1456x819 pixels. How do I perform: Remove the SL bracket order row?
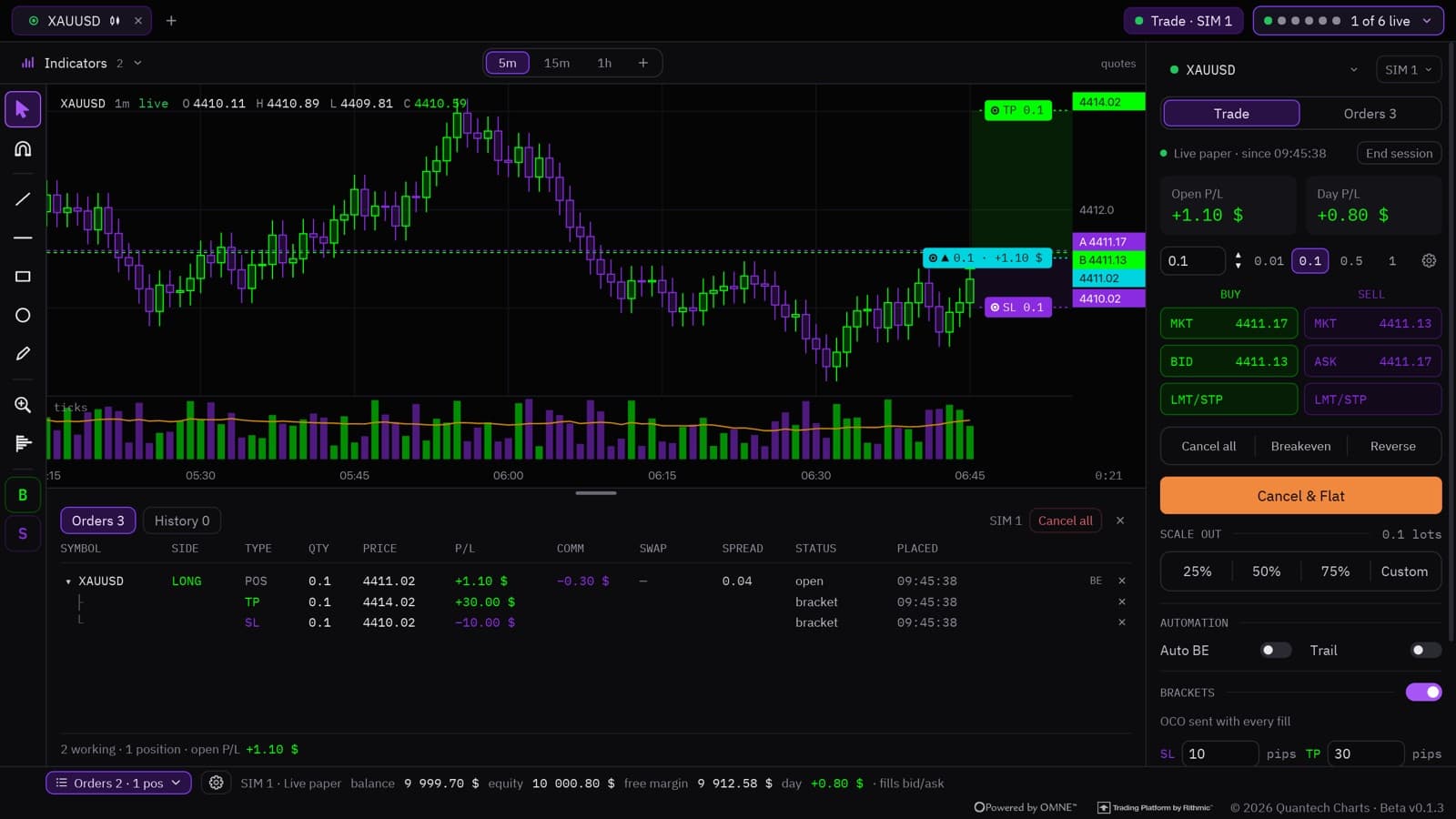[x=1121, y=622]
